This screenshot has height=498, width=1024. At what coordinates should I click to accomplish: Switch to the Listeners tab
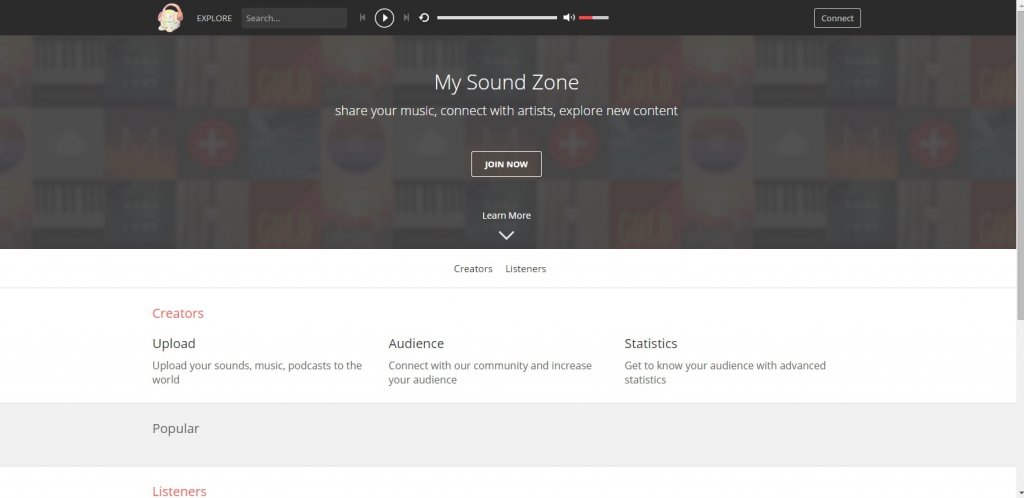pos(526,269)
